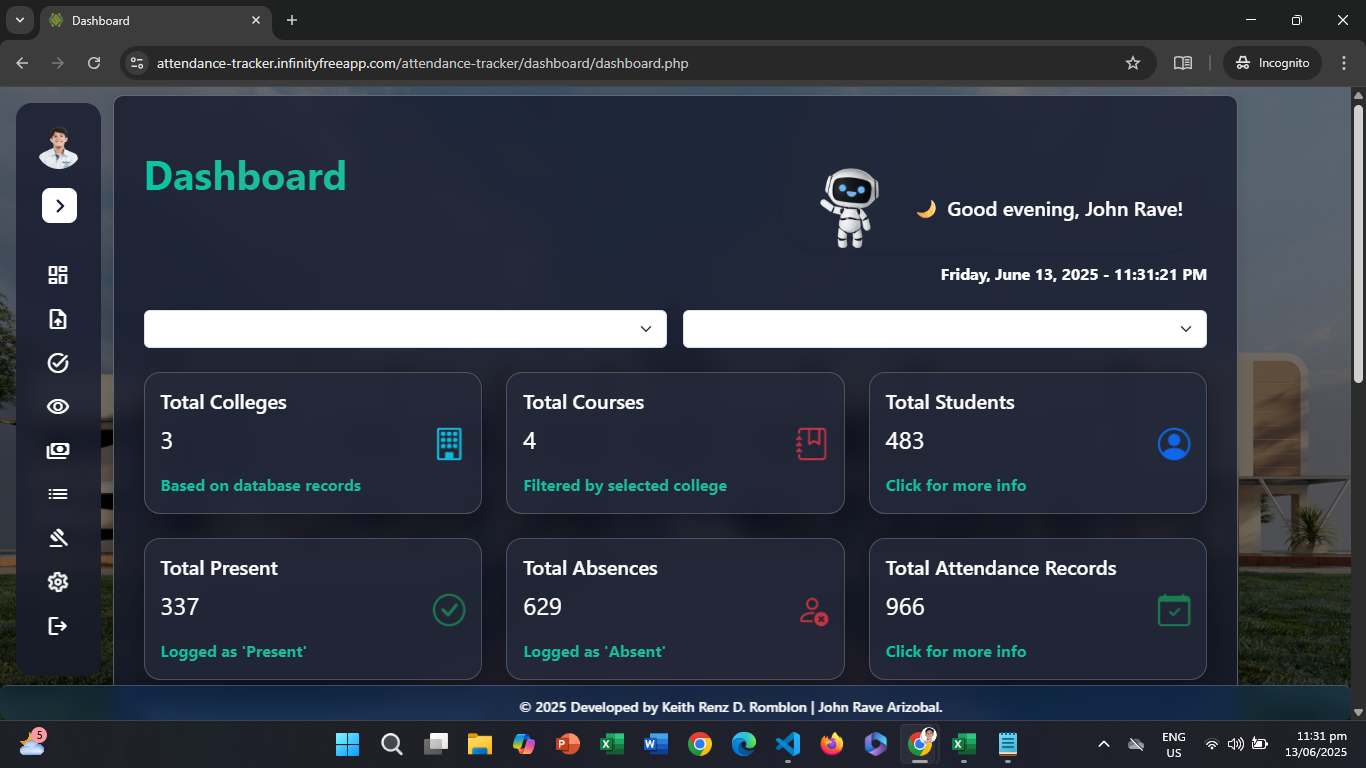Viewport: 1366px width, 768px height.
Task: Click the logout icon in sidebar
Action: [58, 626]
